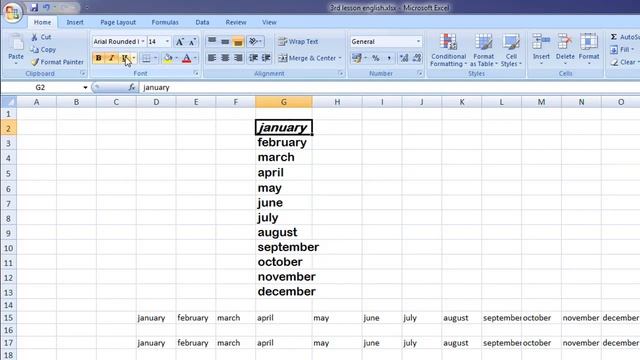Viewport: 640px width, 360px height.
Task: Increase the cell indent
Action: (x=266, y=58)
